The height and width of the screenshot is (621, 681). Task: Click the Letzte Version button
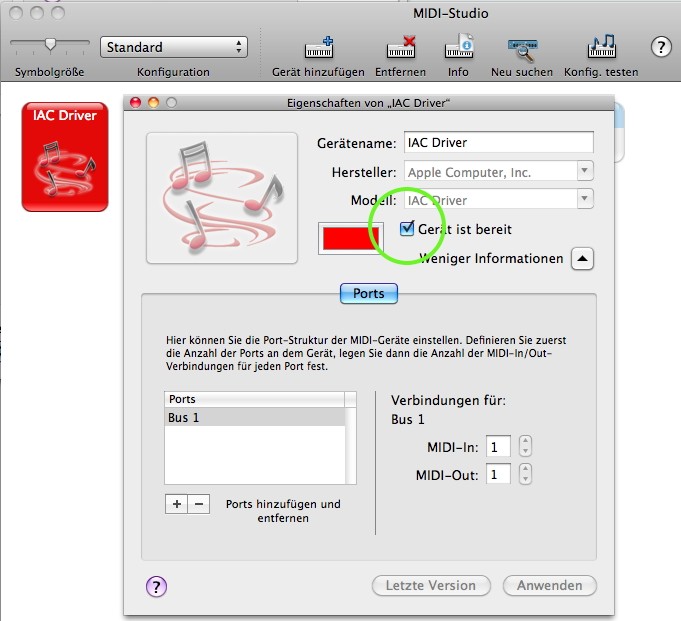pos(431,585)
